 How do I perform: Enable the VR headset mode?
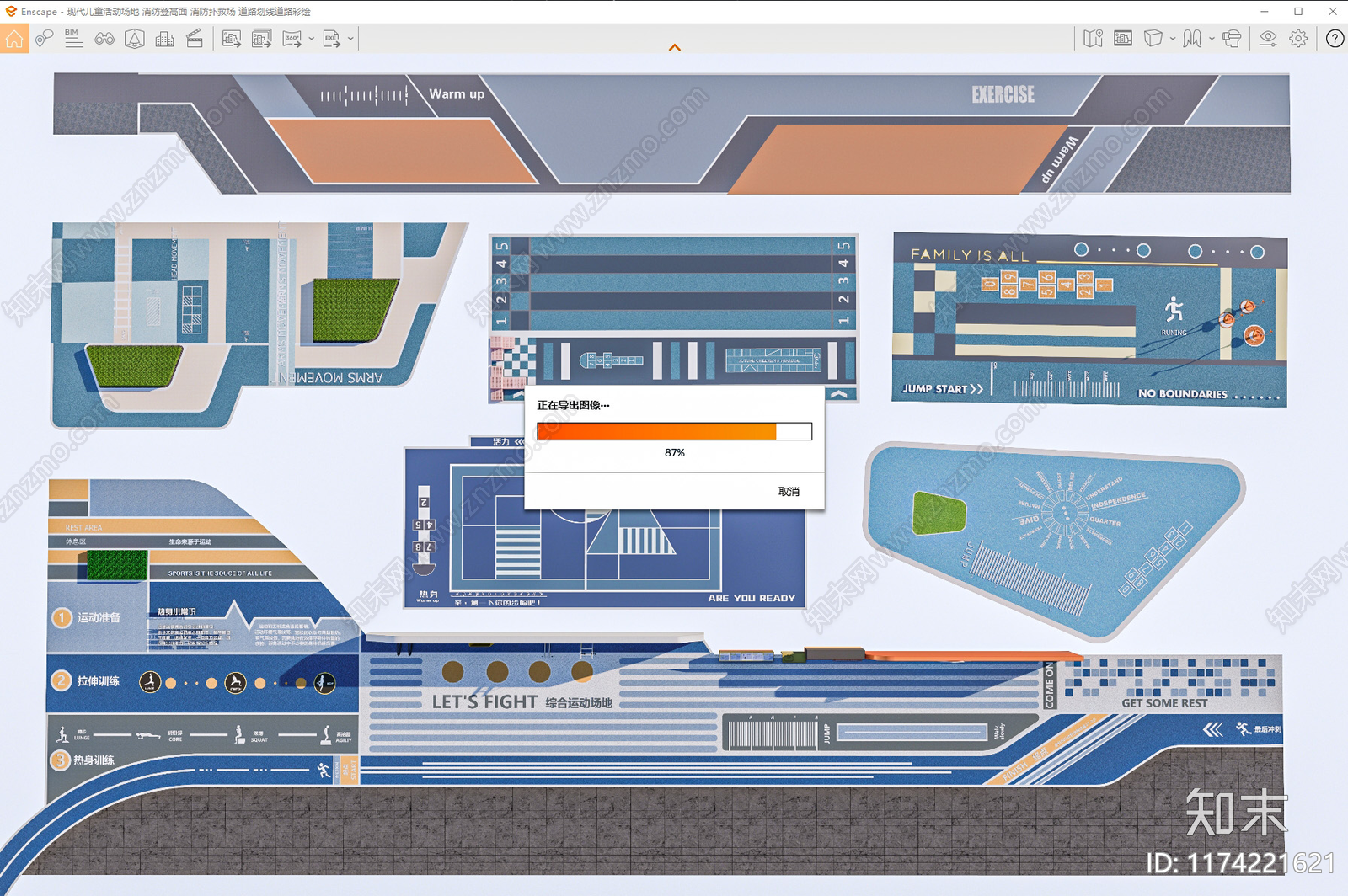click(1232, 39)
